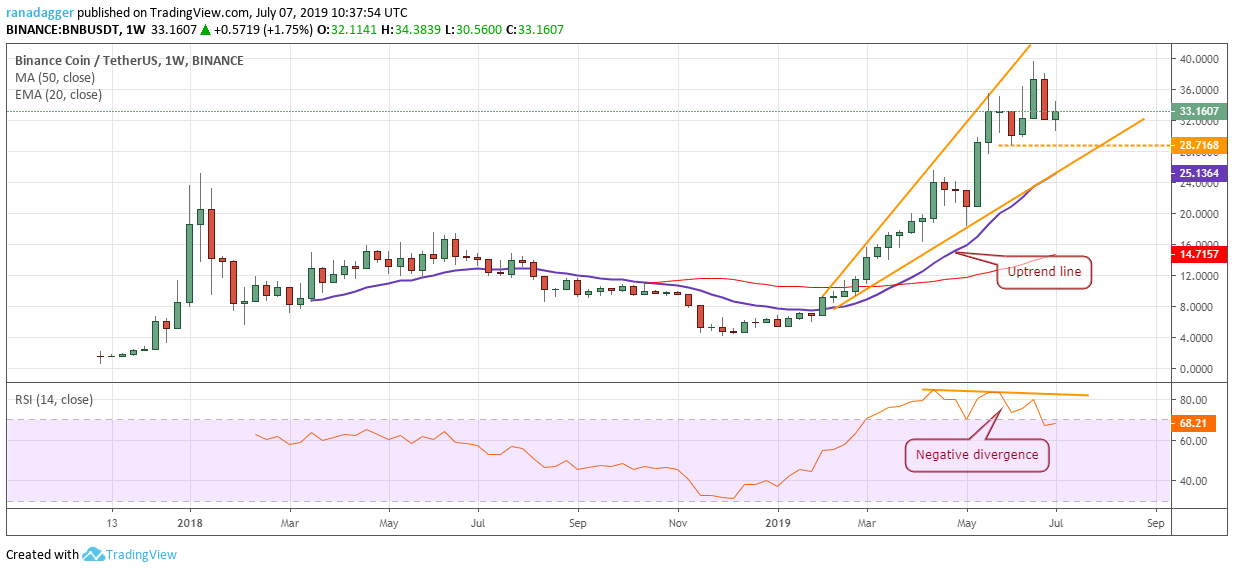This screenshot has width=1234, height=572.
Task: Click the 'Mar' label after 2019 on time axis
Action: point(867,523)
